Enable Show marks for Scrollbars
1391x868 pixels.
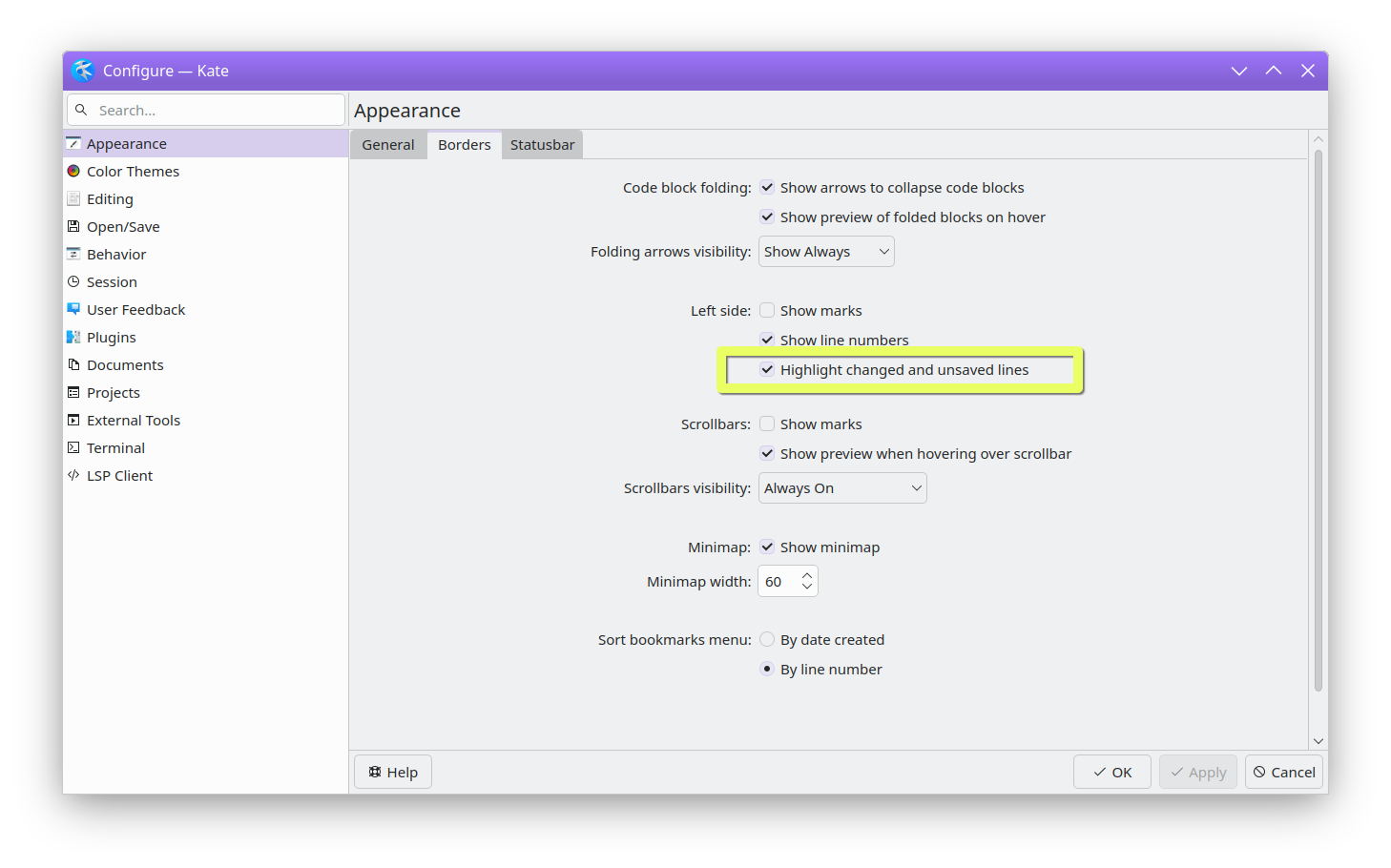pos(767,424)
